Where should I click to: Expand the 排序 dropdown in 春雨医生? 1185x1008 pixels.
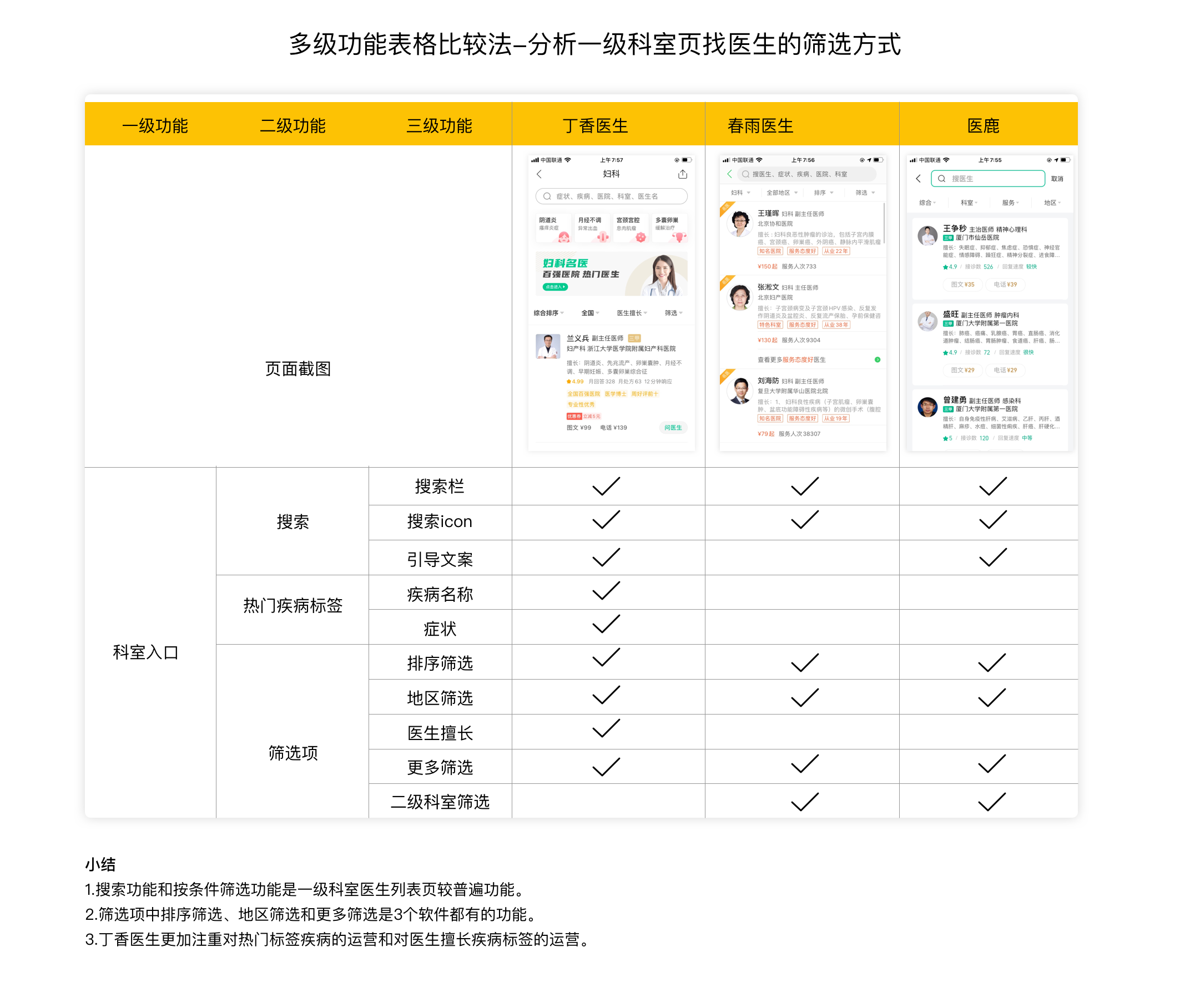[x=823, y=193]
